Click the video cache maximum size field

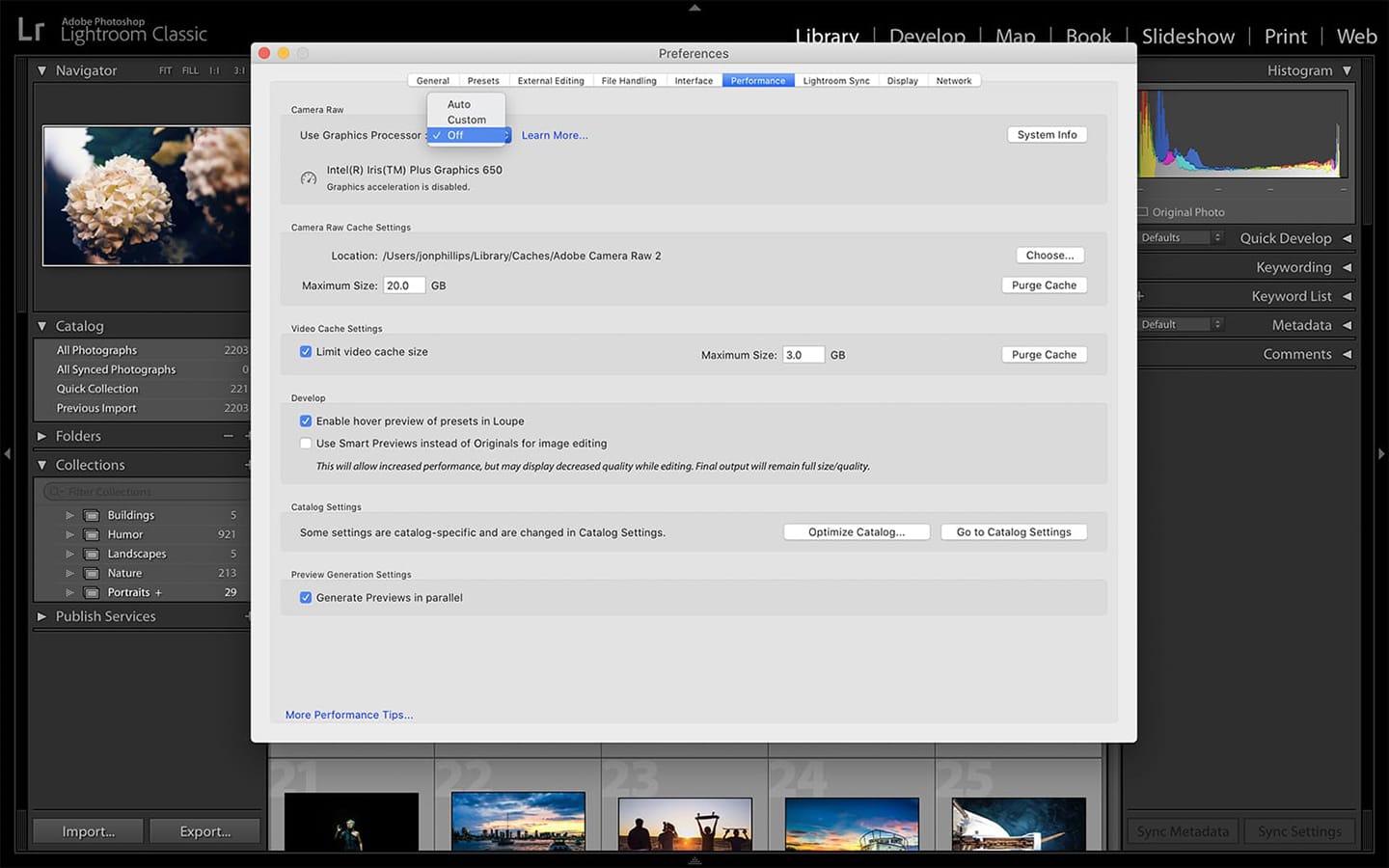click(x=803, y=355)
